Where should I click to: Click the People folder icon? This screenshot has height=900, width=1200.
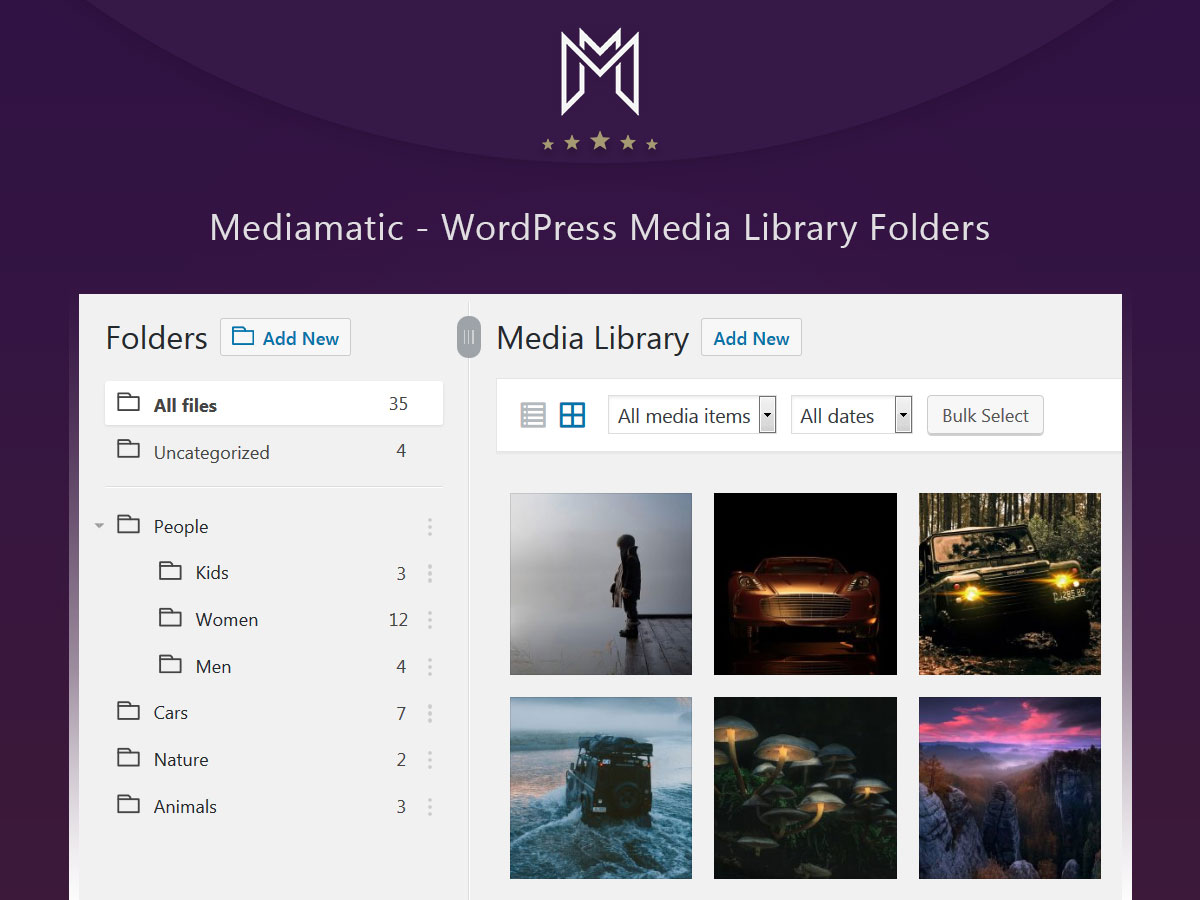(128, 523)
